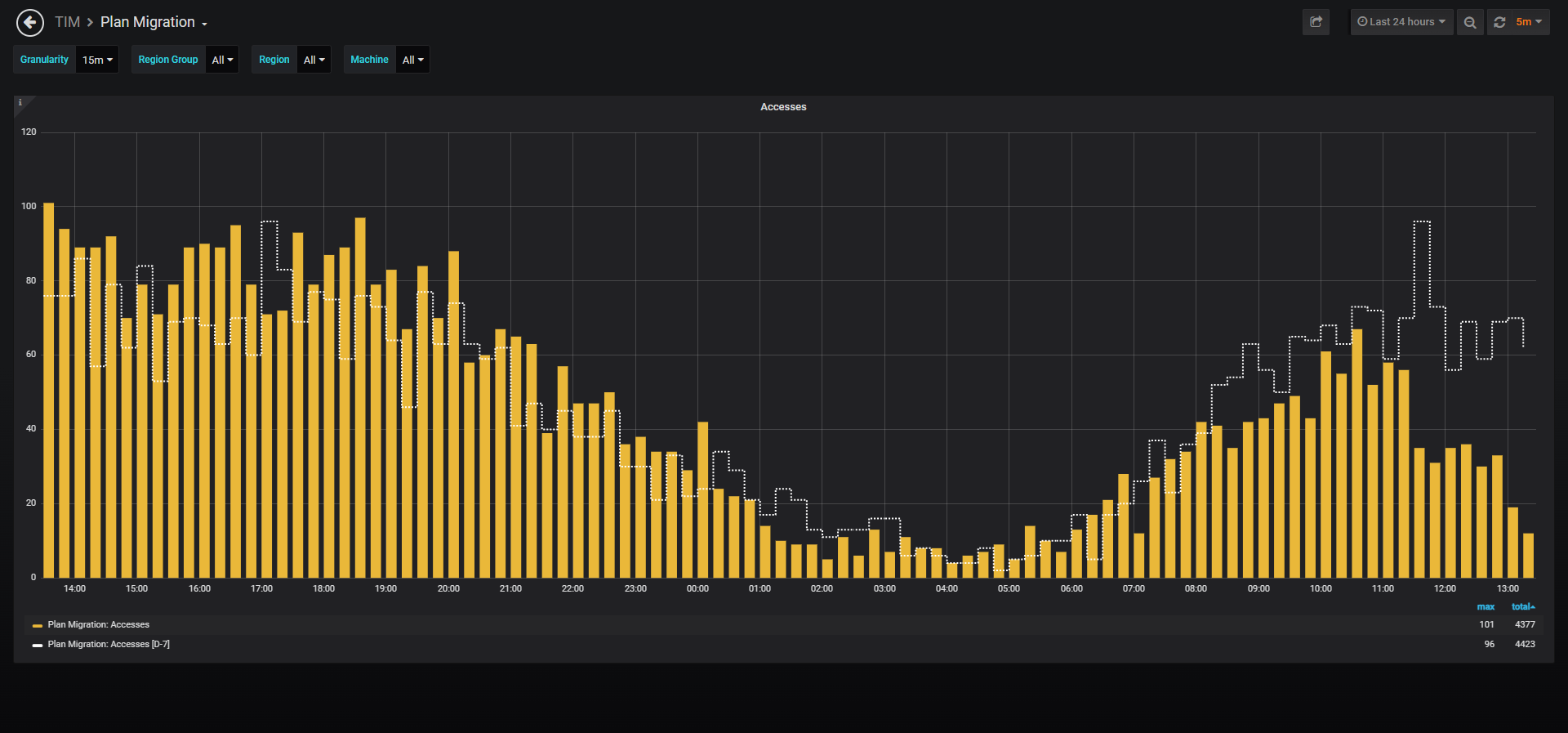This screenshot has height=733, width=1568.
Task: Open the Granularity 15m dropdown
Action: [97, 60]
